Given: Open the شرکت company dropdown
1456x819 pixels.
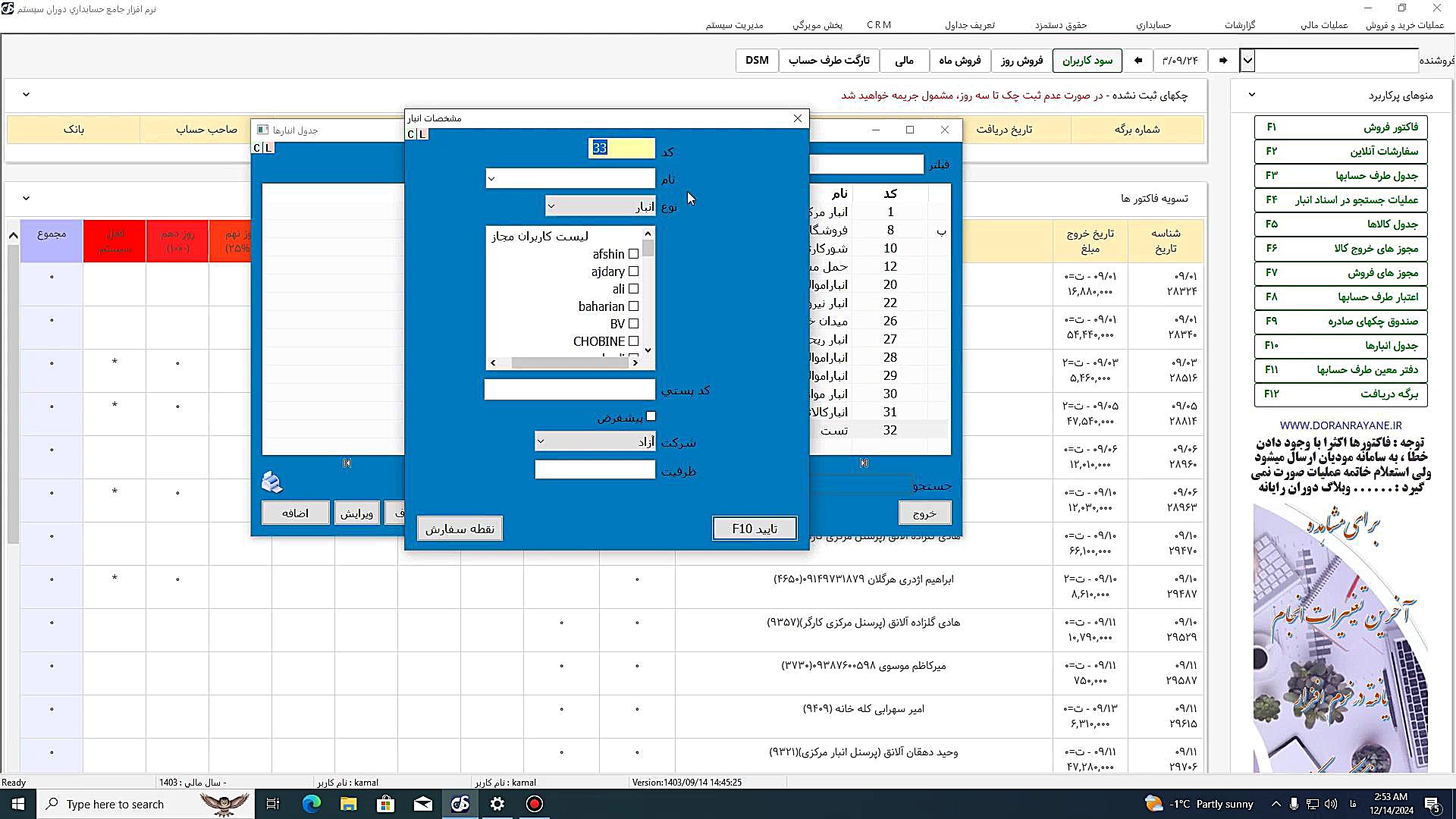Looking at the screenshot, I should click(540, 441).
